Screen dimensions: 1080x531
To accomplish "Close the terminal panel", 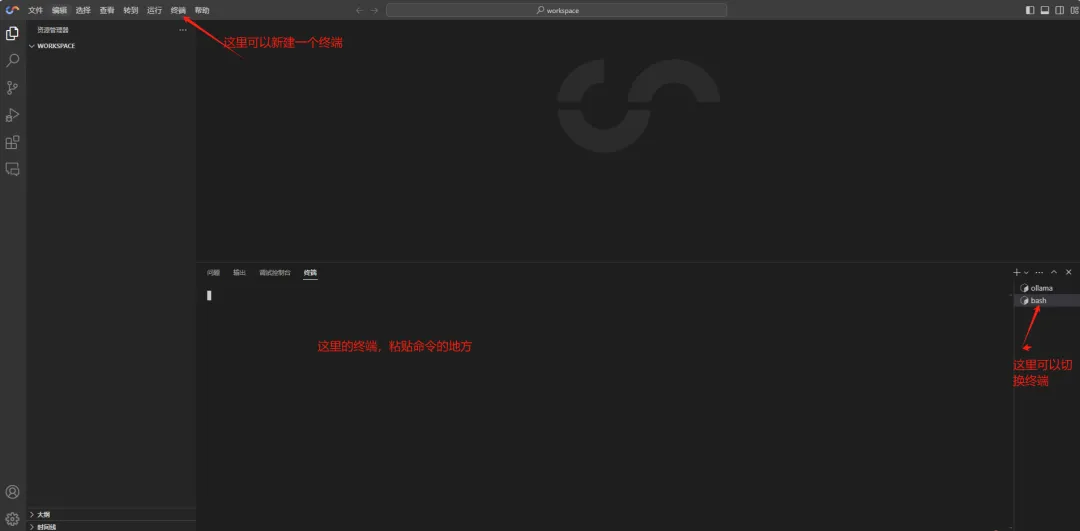I will [x=1069, y=273].
